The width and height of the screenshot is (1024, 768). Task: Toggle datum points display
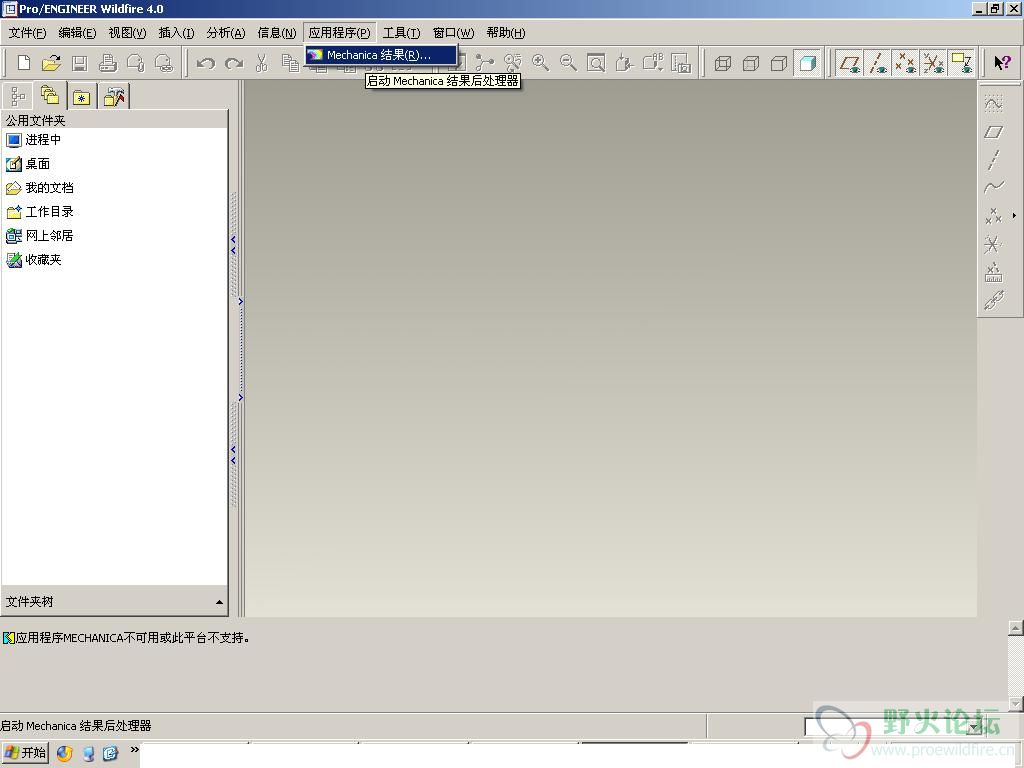click(x=906, y=63)
